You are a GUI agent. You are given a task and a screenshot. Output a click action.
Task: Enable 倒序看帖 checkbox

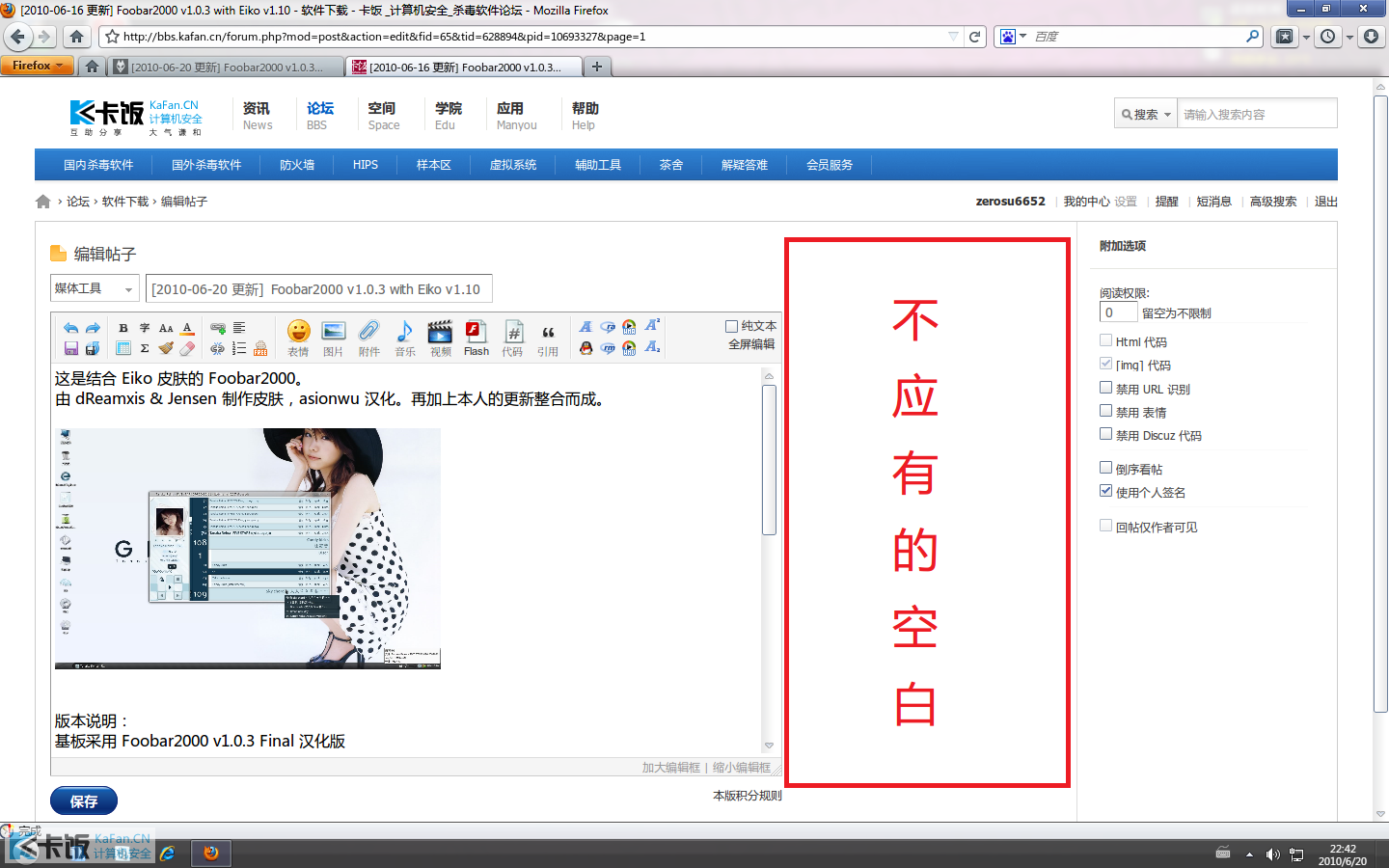tap(1105, 468)
